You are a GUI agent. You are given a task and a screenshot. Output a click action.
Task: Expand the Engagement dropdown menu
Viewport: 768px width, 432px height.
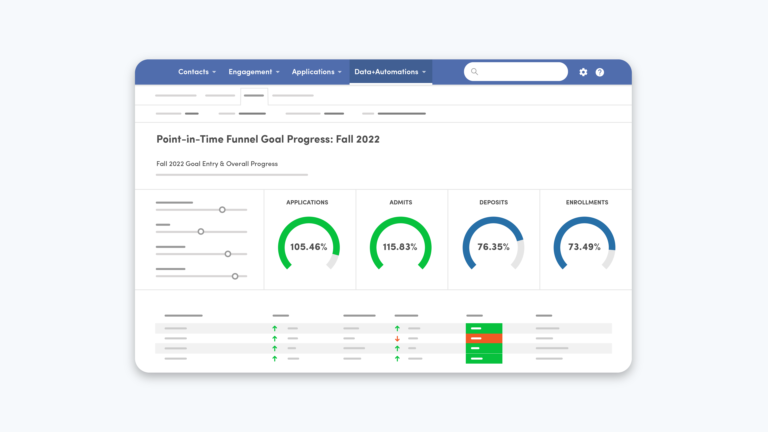pyautogui.click(x=254, y=72)
